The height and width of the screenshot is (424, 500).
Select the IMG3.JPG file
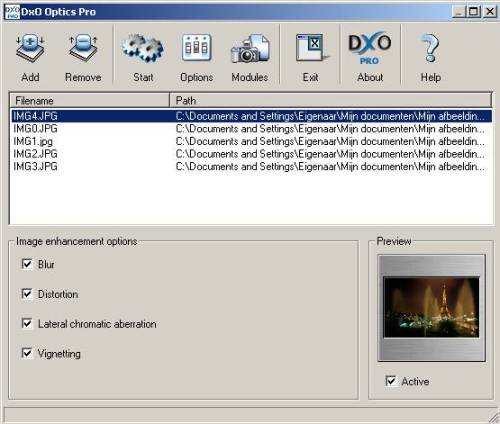(35, 166)
